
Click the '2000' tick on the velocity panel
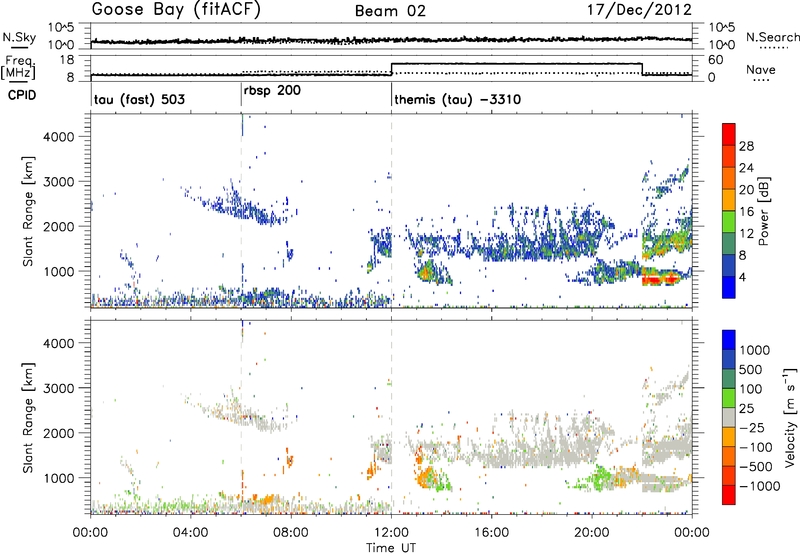[x=59, y=433]
